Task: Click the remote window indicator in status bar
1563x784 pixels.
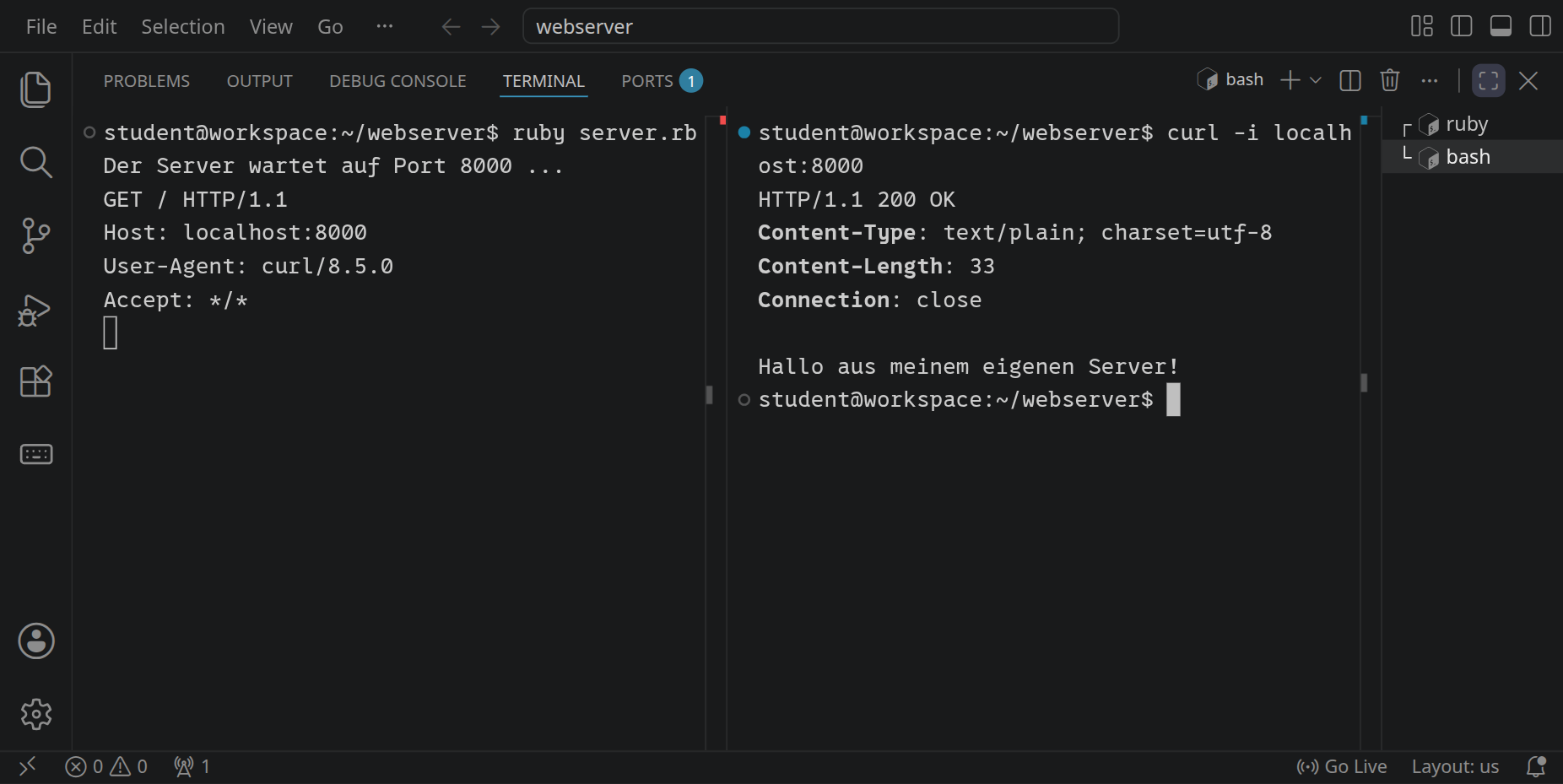Action: tap(27, 766)
